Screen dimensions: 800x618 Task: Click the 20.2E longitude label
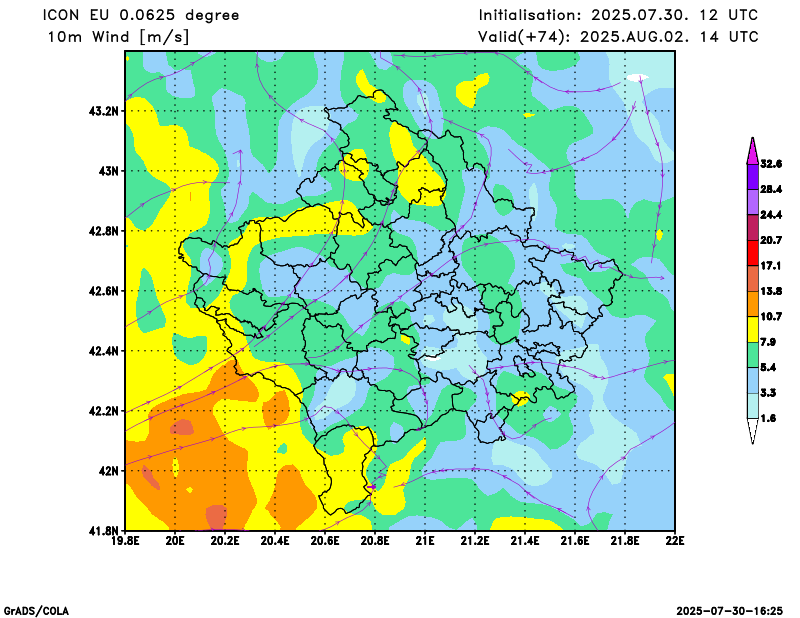coord(226,540)
